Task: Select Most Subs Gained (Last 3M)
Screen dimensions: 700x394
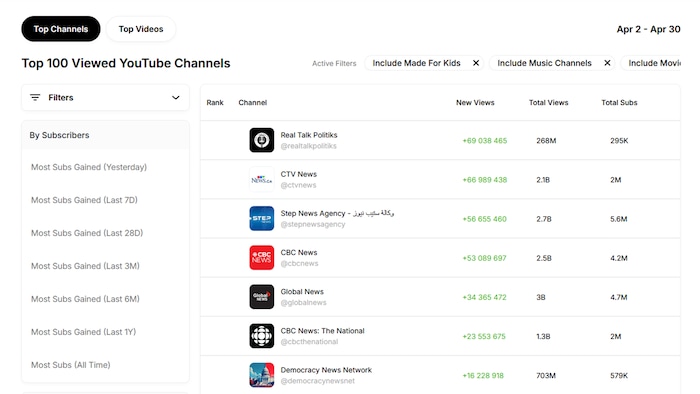Action: click(x=85, y=266)
